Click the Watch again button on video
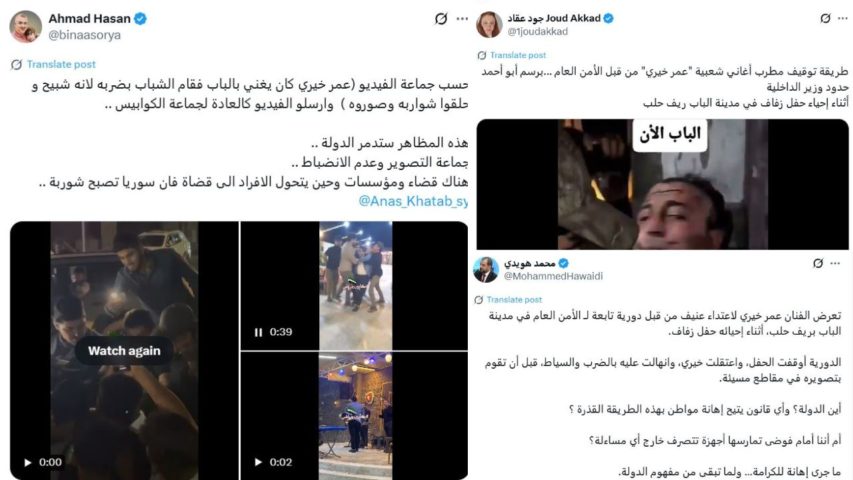Image resolution: width=853 pixels, height=480 pixels. (x=124, y=350)
